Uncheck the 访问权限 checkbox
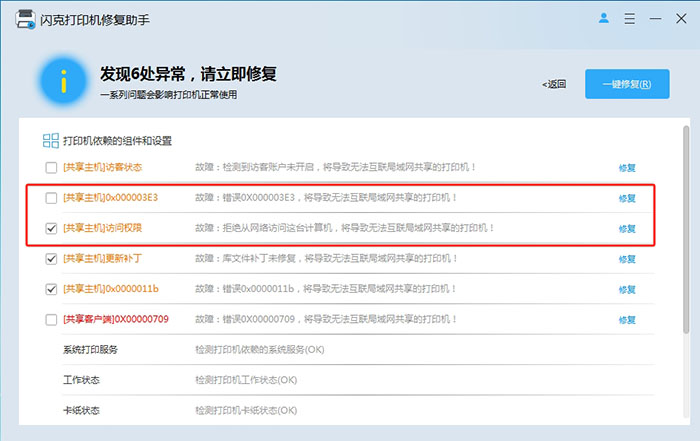This screenshot has width=700, height=441. click(51, 228)
